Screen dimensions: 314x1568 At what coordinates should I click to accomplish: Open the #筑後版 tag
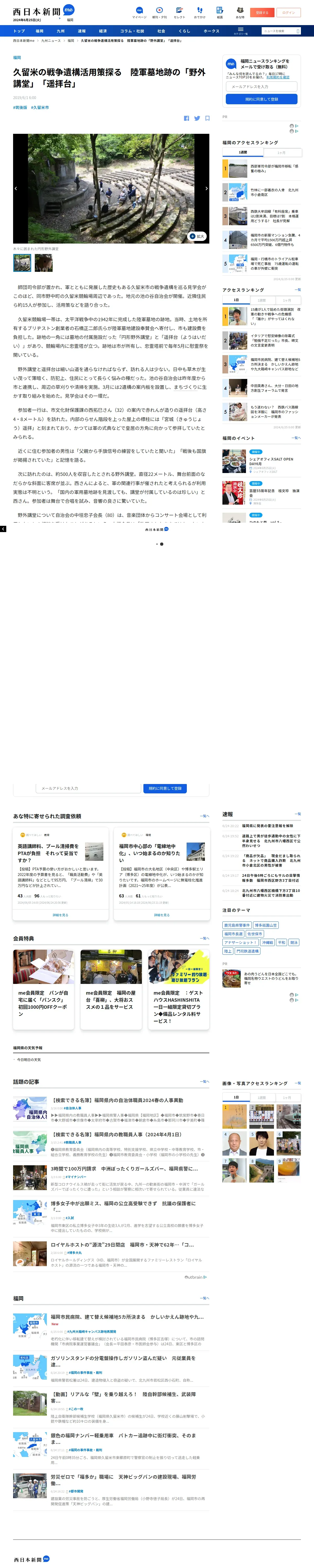coord(20,108)
